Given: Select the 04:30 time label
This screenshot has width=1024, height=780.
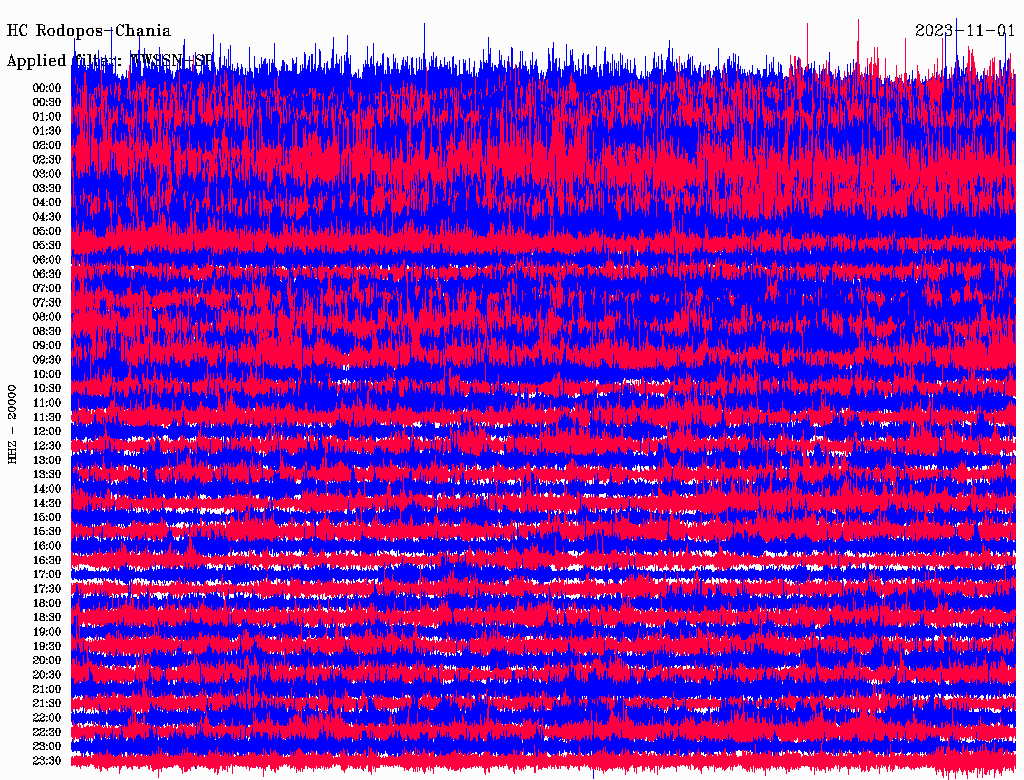Looking at the screenshot, I should pos(46,217).
